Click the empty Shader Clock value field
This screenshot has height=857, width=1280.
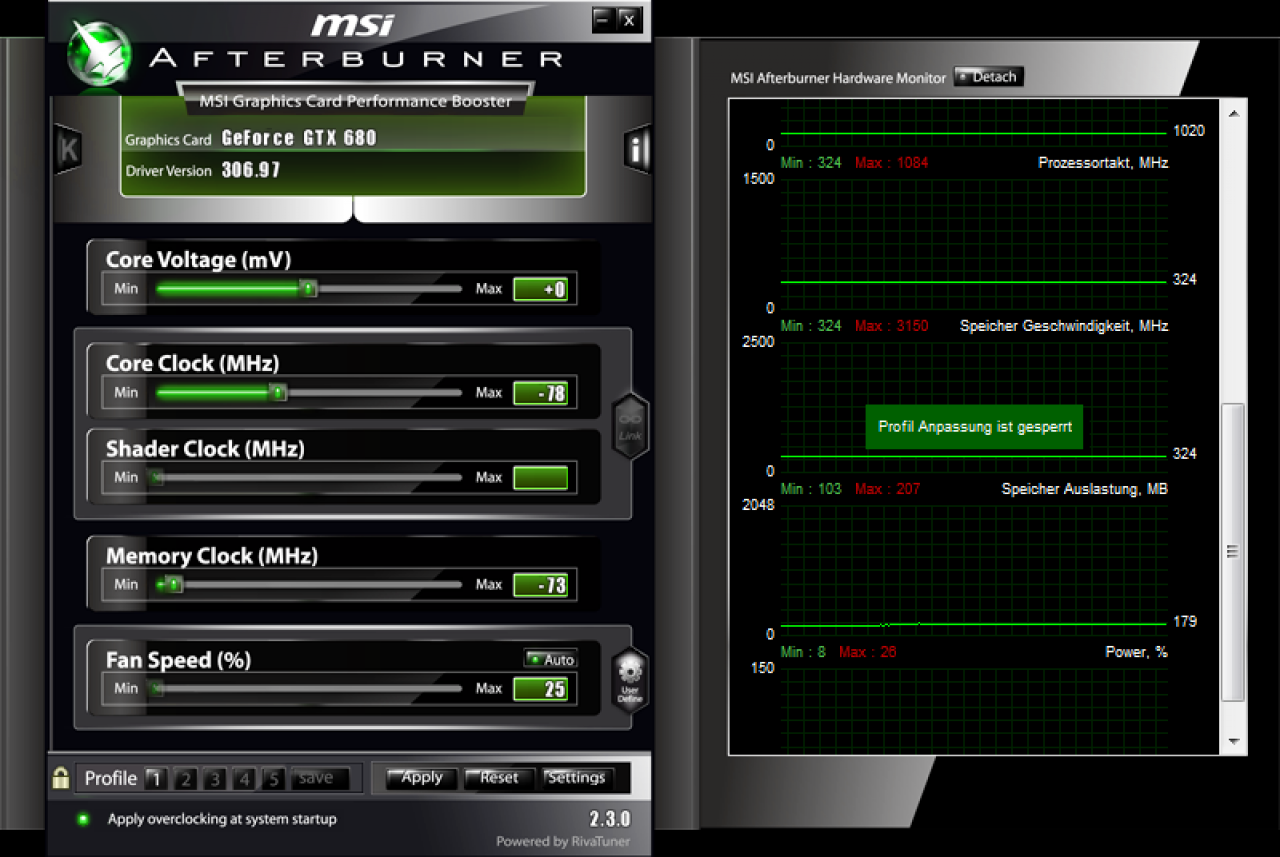pos(540,478)
